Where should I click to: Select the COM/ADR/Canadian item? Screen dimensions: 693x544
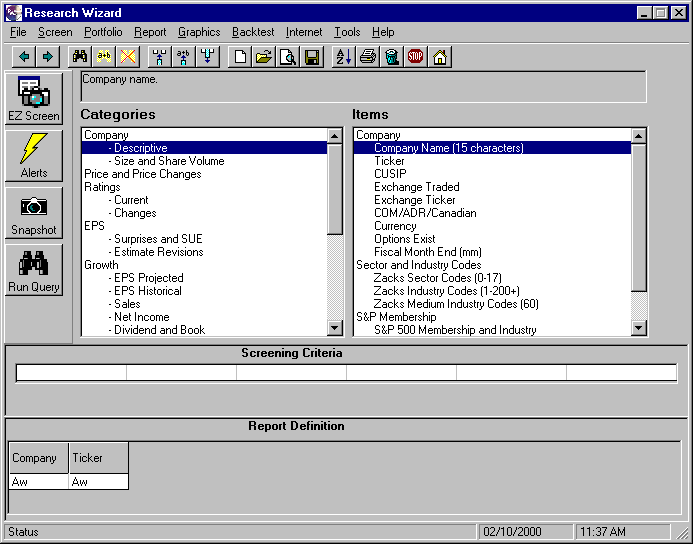[x=492, y=213]
